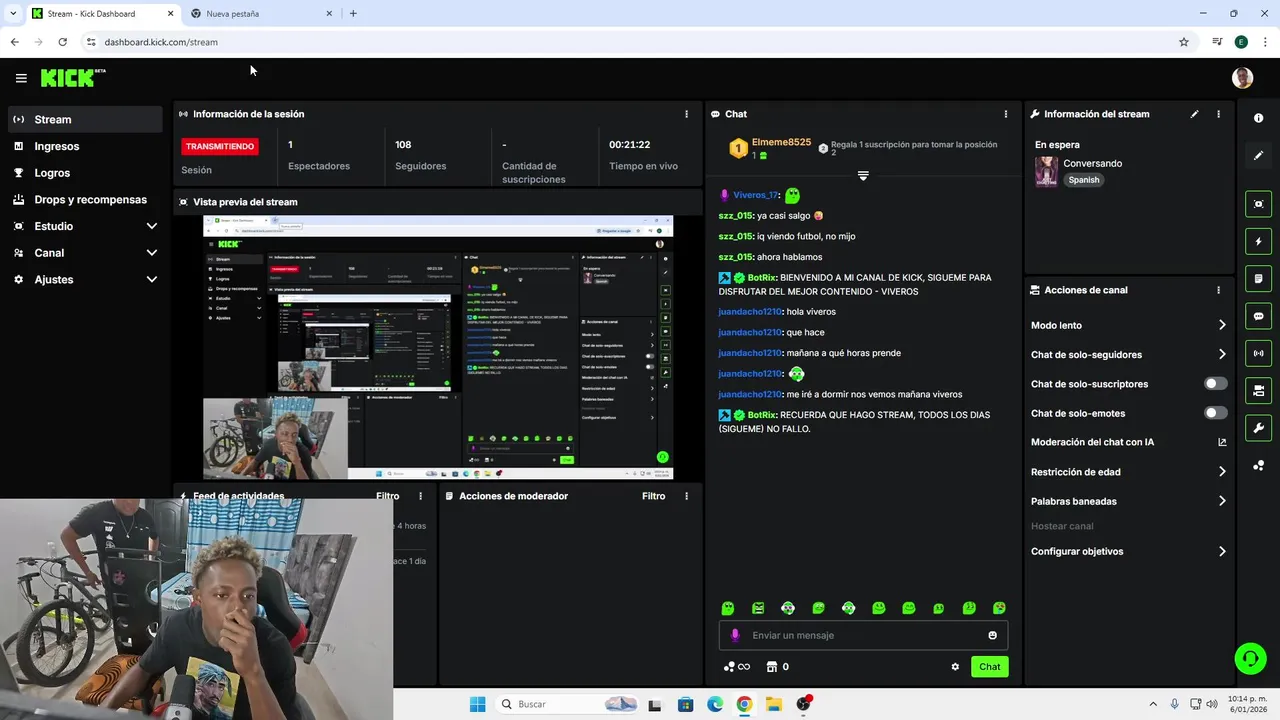Open AI chat moderation external link icon
This screenshot has height=720, width=1280.
(1222, 442)
